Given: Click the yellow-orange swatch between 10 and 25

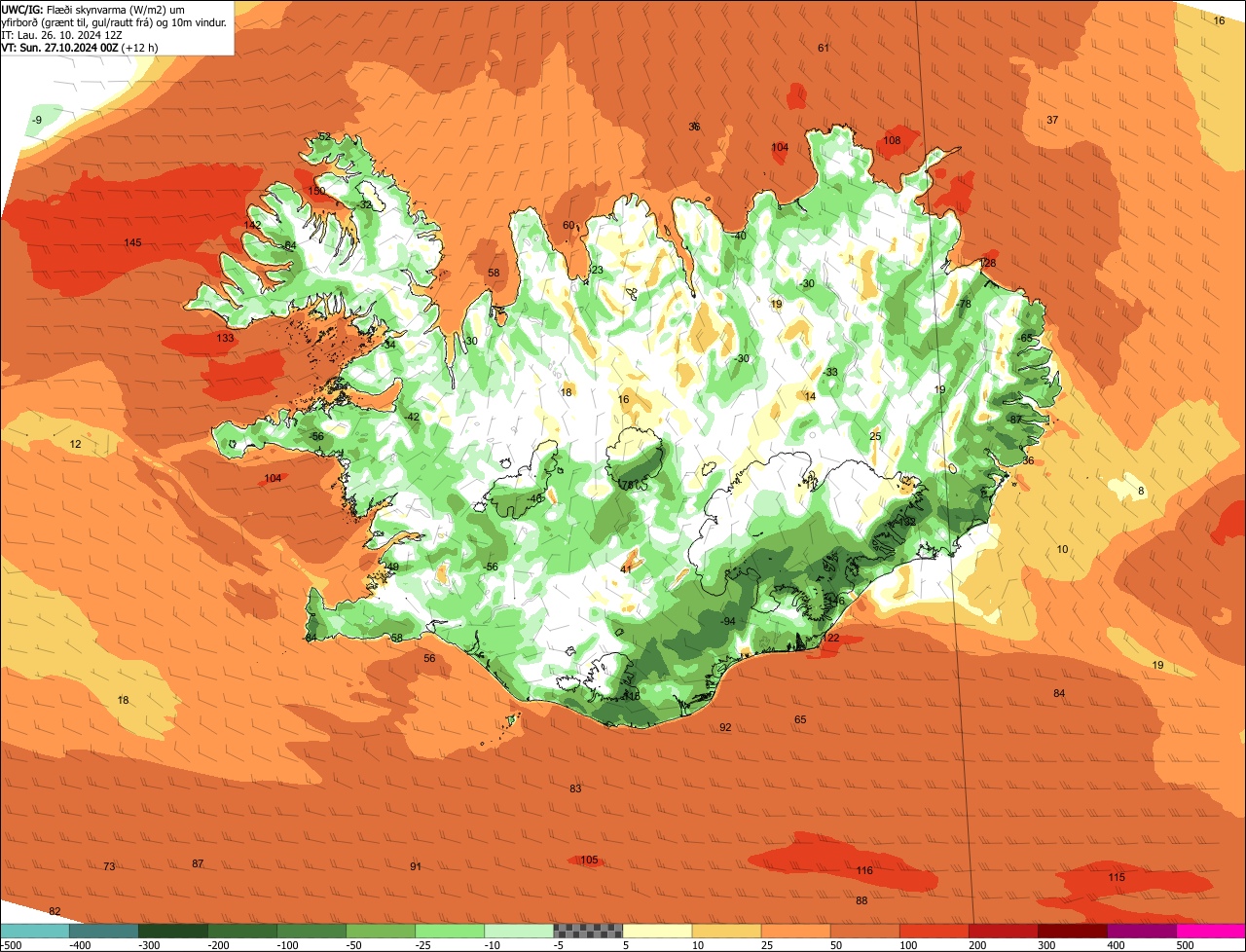Looking at the screenshot, I should pos(726,931).
